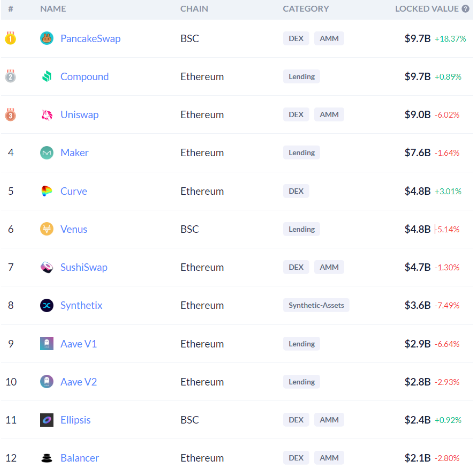Click the Ellipsis logo icon
The width and height of the screenshot is (473, 472).
(47, 420)
